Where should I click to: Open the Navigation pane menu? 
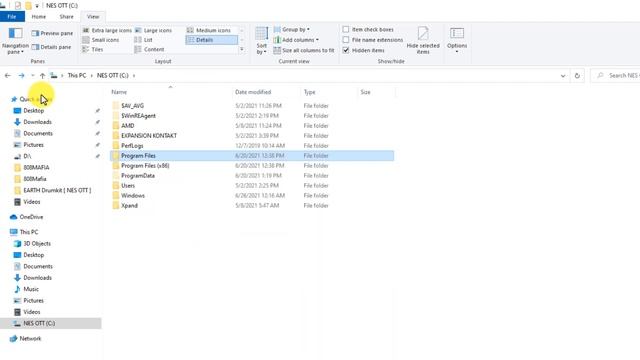tap(15, 41)
